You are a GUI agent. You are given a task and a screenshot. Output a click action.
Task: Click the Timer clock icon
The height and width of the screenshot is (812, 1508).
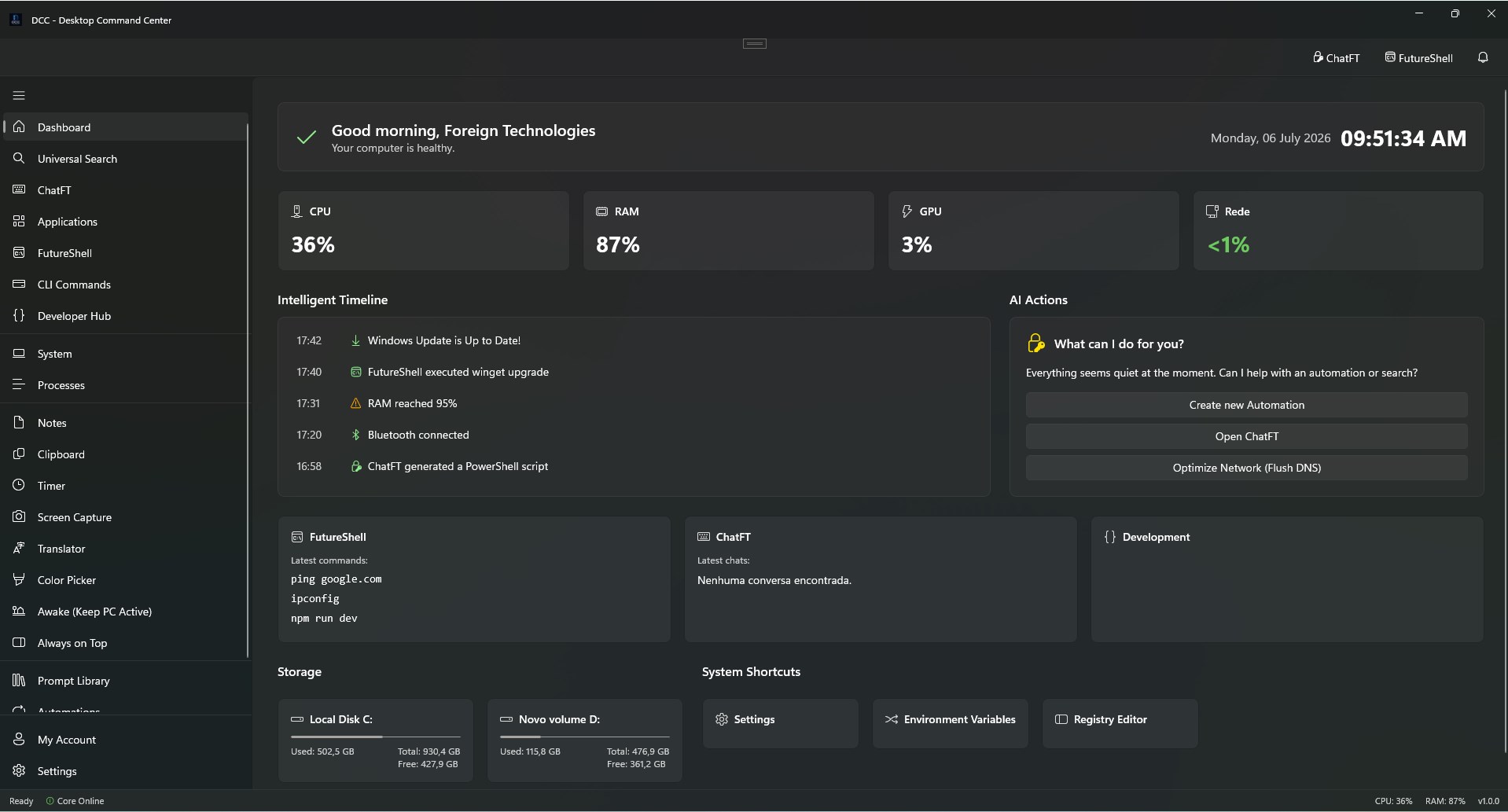pos(19,485)
